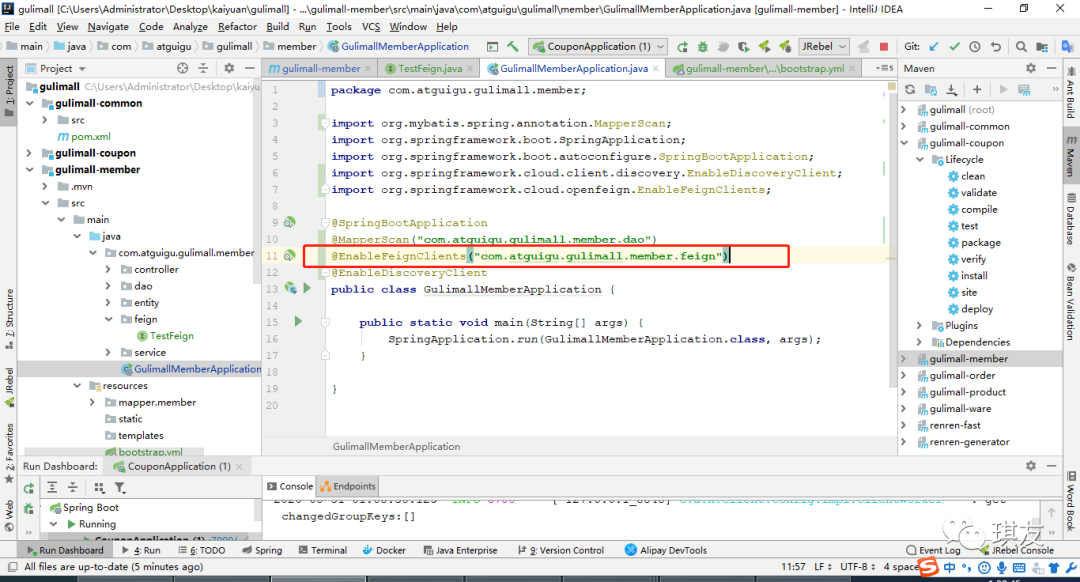Click Git revert undo arrow icon
This screenshot has width=1080, height=582.
995,47
